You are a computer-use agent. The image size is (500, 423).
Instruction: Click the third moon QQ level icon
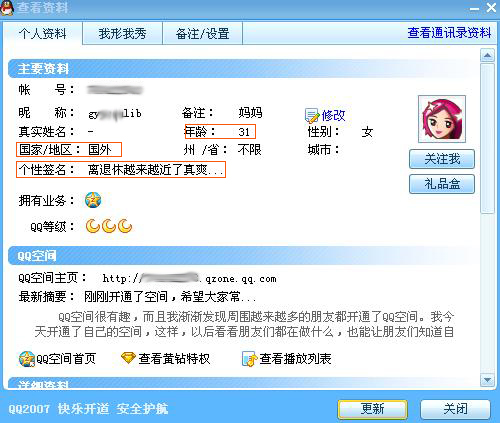[x=125, y=226]
